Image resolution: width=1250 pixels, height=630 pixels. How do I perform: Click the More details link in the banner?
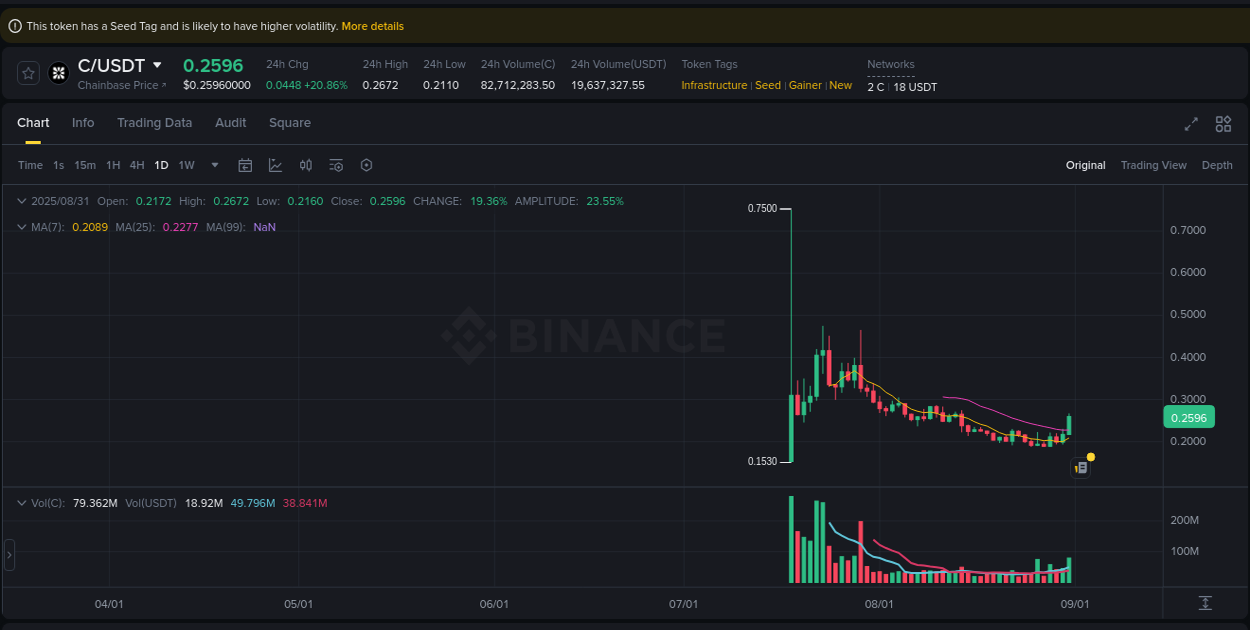pyautogui.click(x=372, y=25)
